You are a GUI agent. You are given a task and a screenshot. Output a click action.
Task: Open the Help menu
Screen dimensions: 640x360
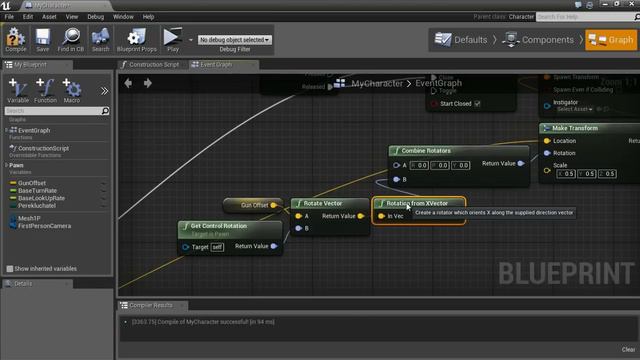tap(148, 17)
